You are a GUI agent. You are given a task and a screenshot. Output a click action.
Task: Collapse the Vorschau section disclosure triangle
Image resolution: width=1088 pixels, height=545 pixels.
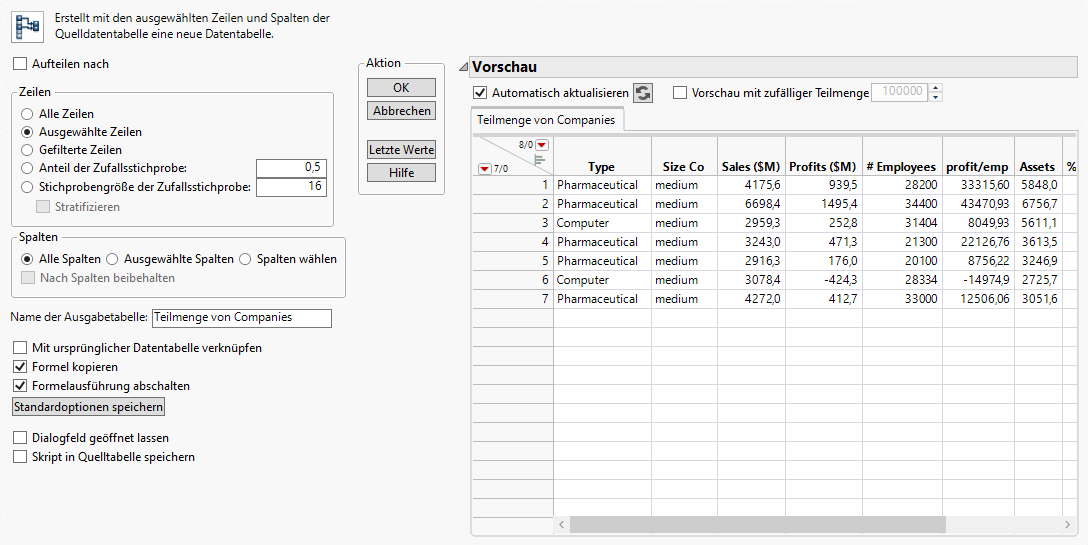[x=462, y=68]
